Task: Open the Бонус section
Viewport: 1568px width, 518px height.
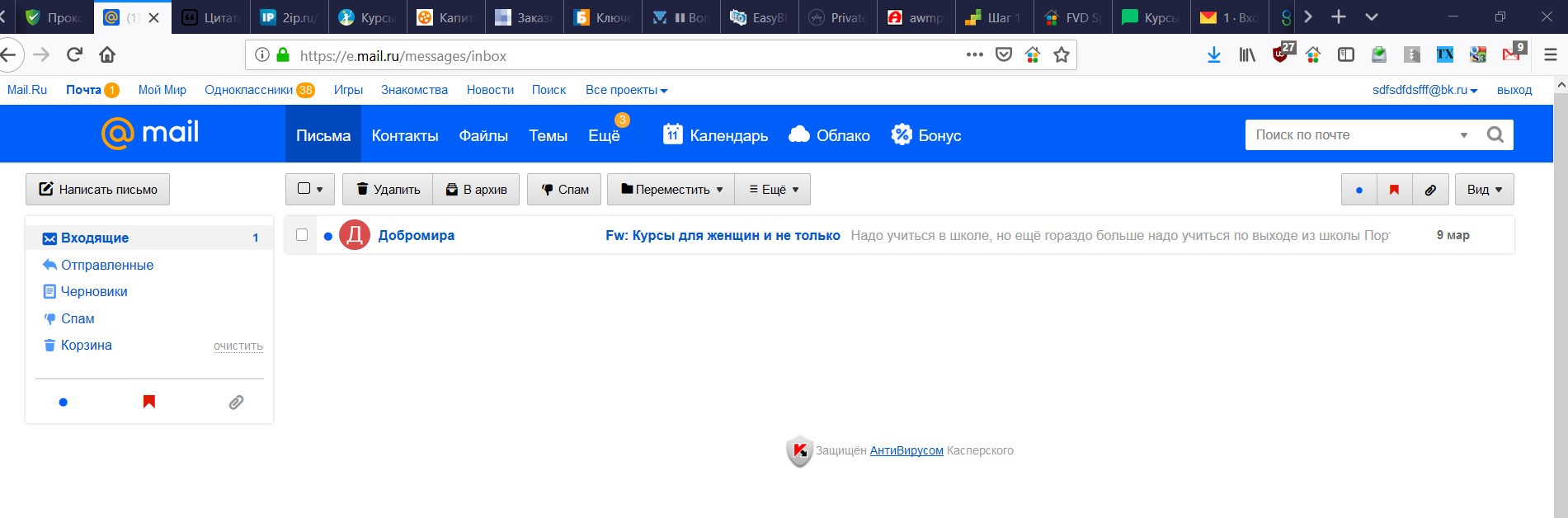Action: click(x=926, y=135)
